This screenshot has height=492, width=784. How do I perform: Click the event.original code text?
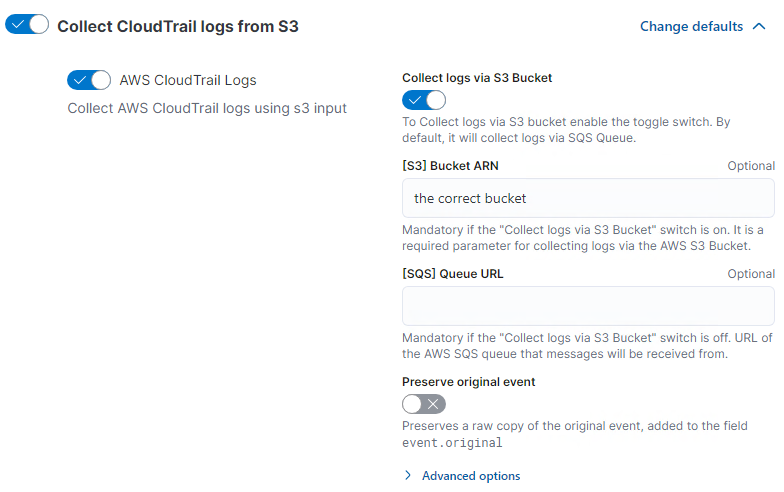(452, 442)
